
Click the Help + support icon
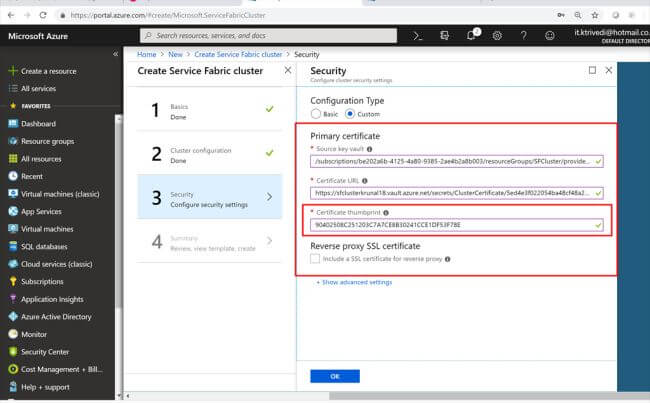pos(13,387)
